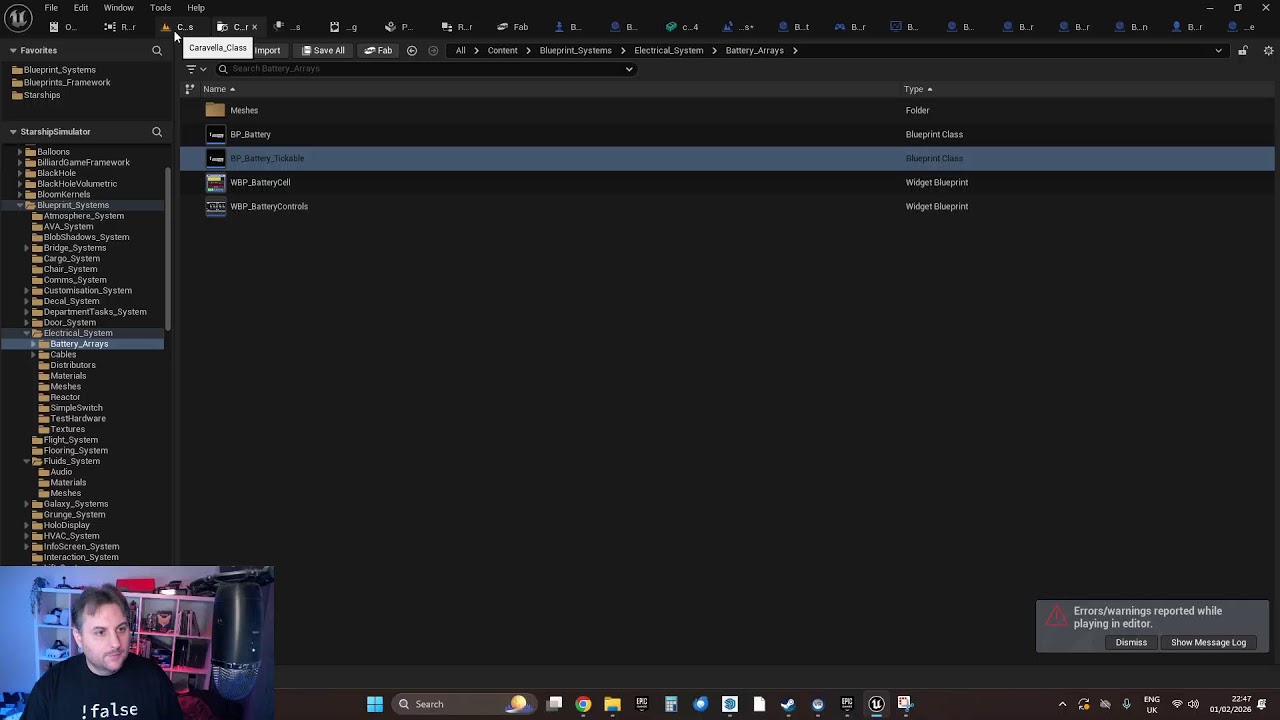
Task: Open Google Chrome from the taskbar
Action: pyautogui.click(x=583, y=704)
